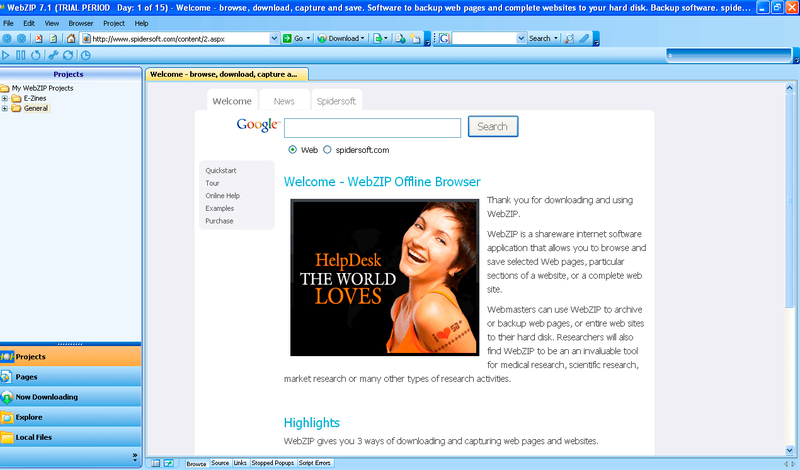Click the Now Downloading globe icon
The width and height of the screenshot is (800, 470).
tap(7, 397)
